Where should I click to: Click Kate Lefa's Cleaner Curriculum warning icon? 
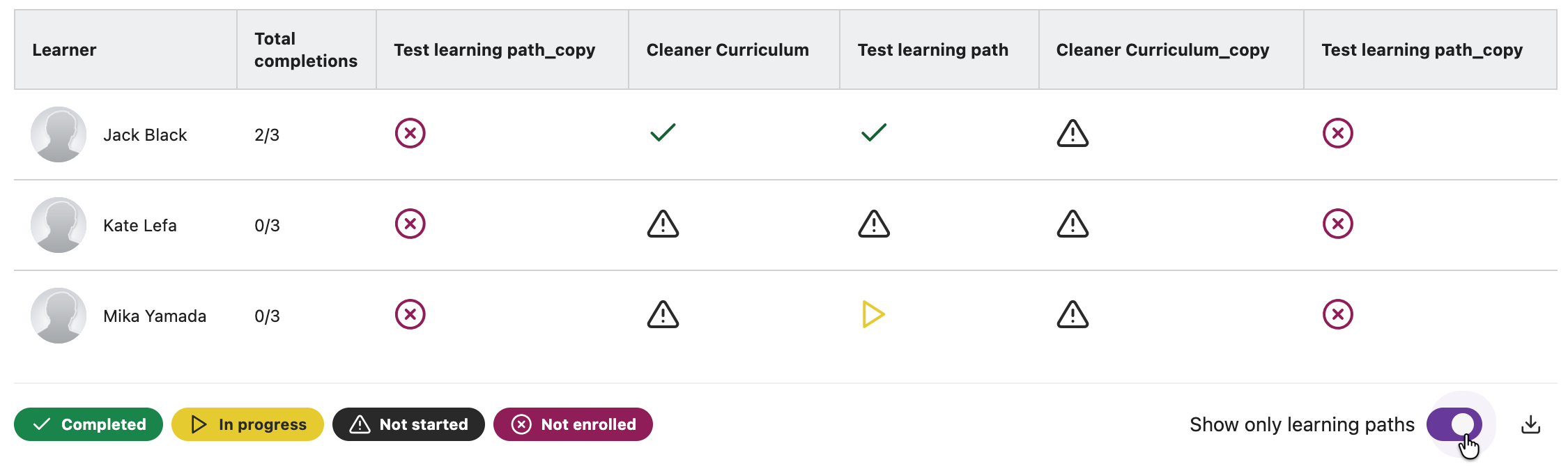click(663, 224)
